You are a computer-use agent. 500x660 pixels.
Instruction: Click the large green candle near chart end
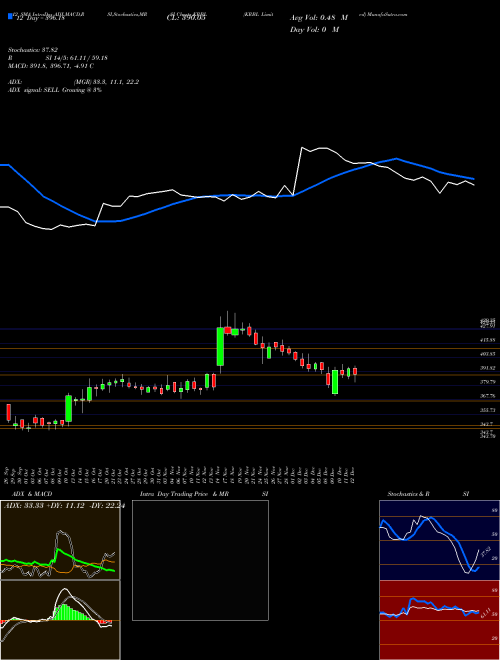click(335, 382)
